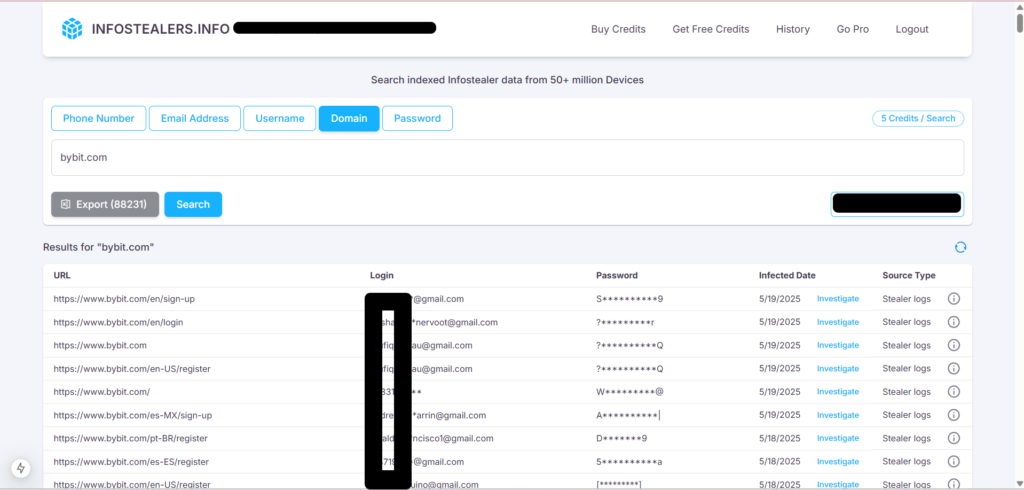The width and height of the screenshot is (1024, 490).
Task: Click Investigate for the en/login row
Action: click(838, 322)
